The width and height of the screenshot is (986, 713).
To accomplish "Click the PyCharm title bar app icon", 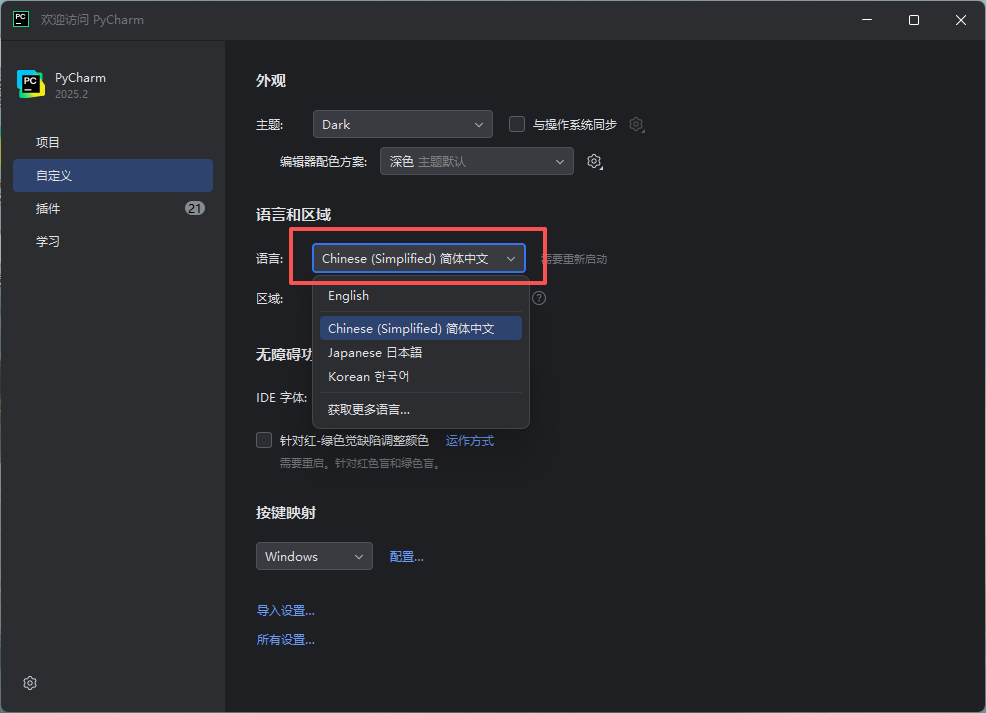I will [21, 19].
